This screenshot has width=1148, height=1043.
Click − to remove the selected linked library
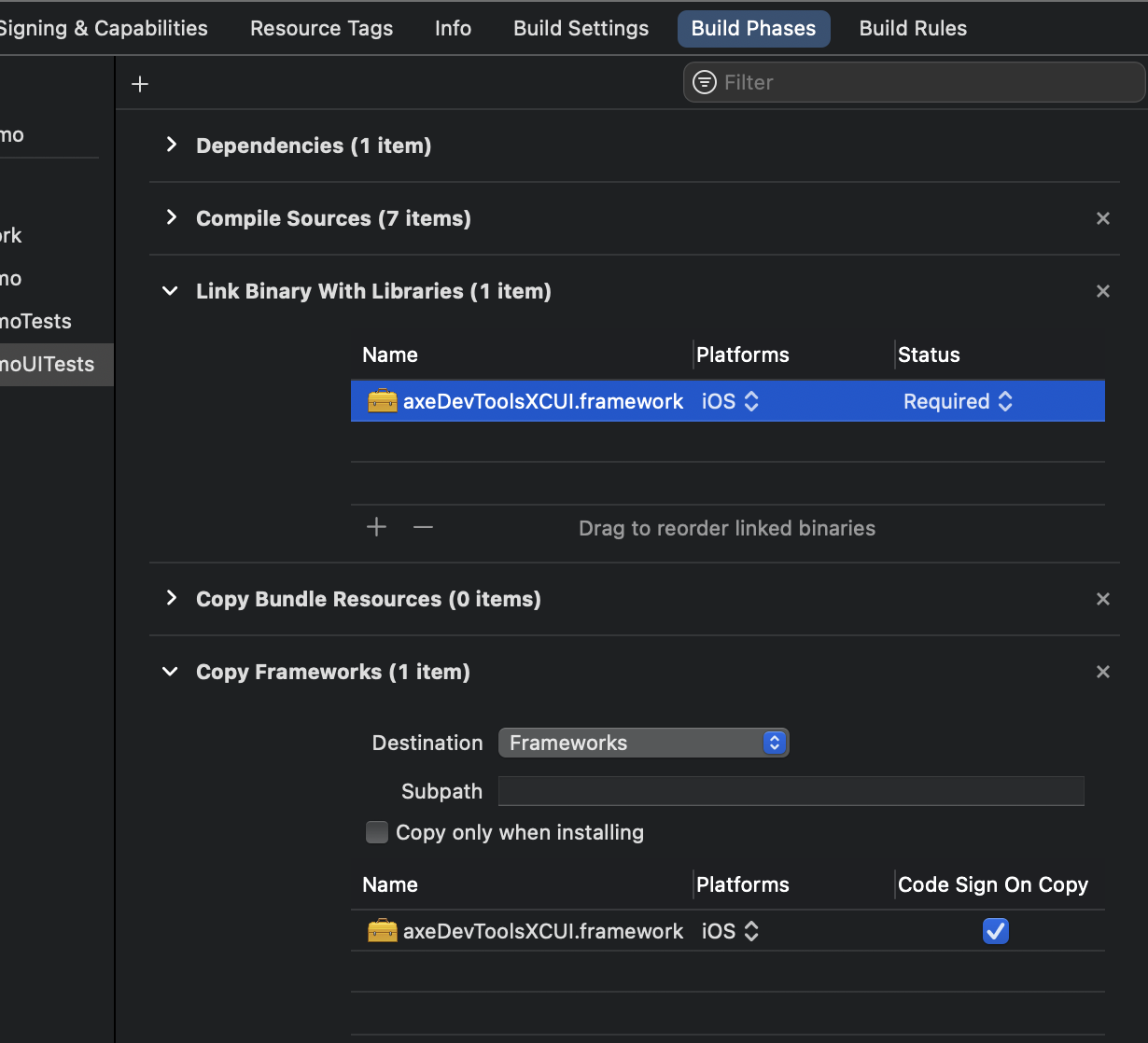423,526
